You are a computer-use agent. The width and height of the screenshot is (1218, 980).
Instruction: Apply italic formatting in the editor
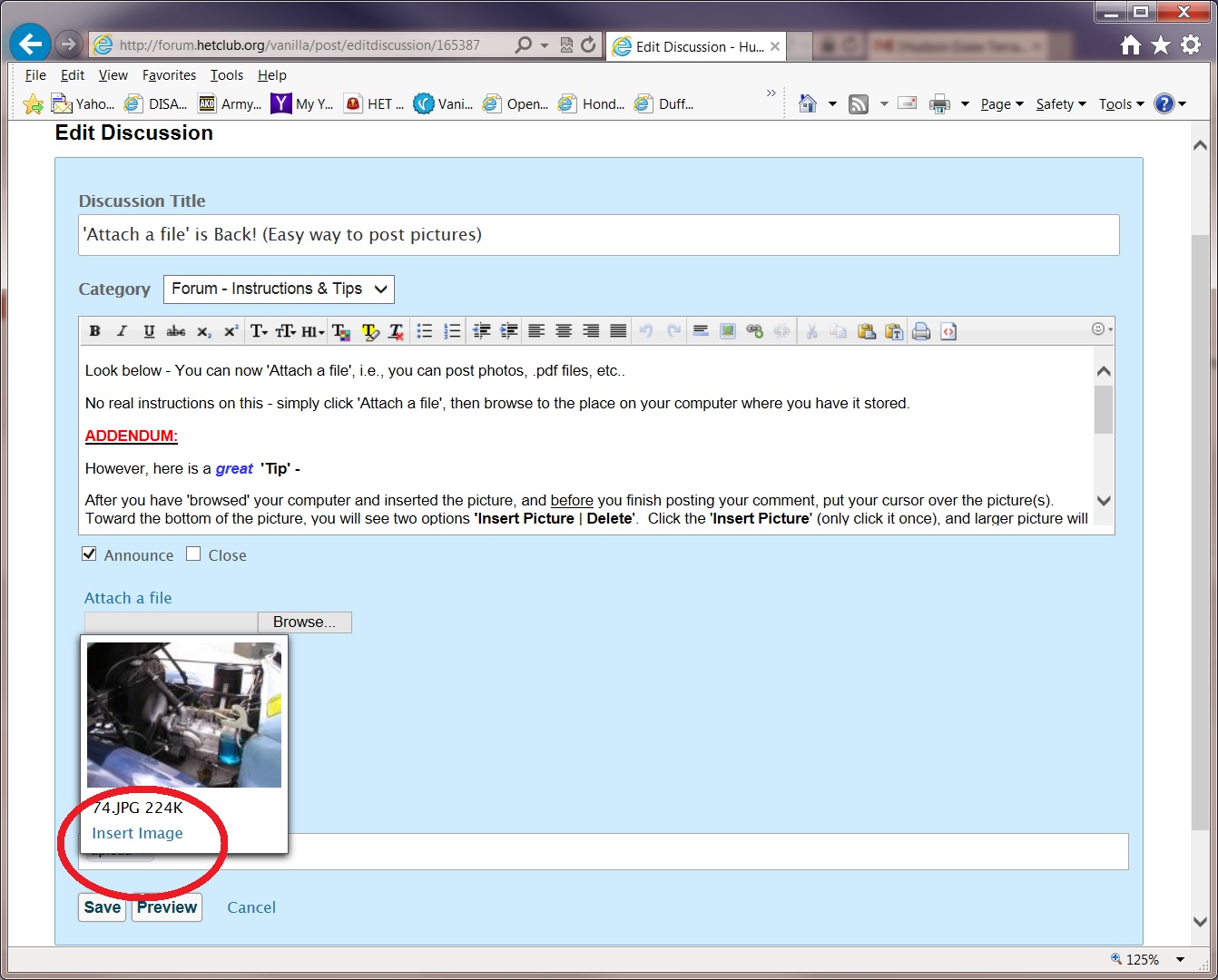[122, 331]
